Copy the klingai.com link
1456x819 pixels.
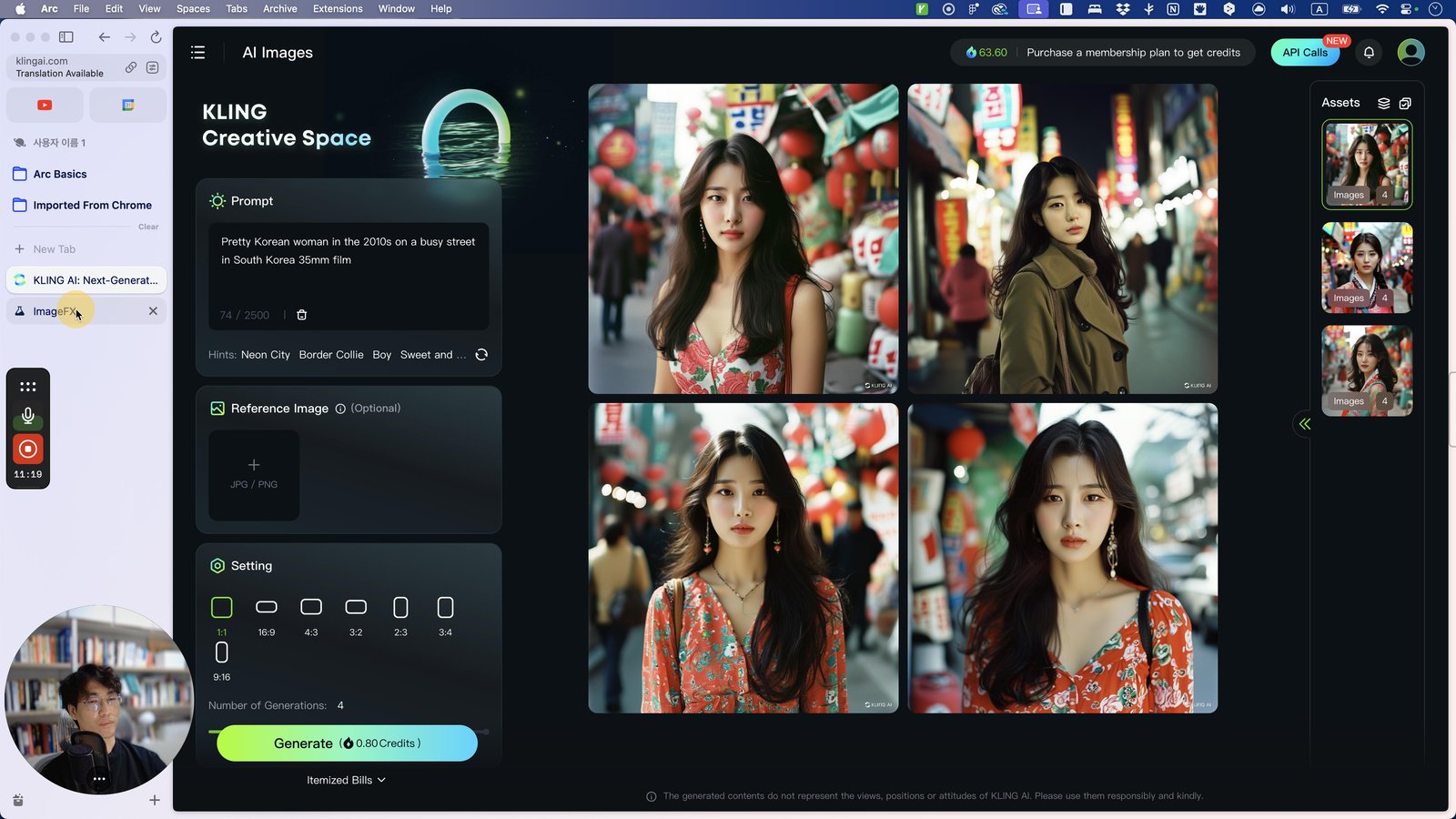click(131, 67)
